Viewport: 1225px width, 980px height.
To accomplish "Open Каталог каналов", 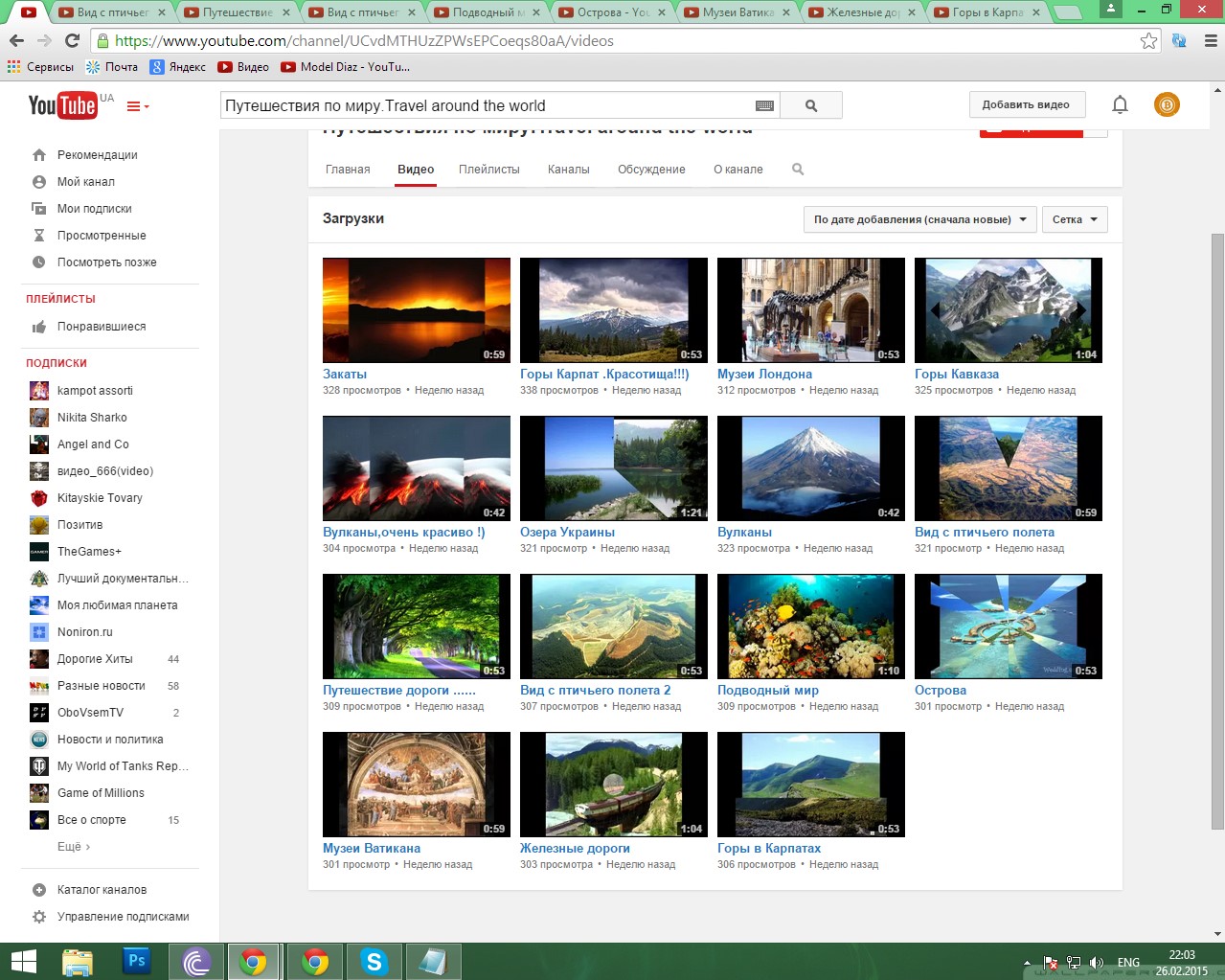I will click(x=102, y=889).
